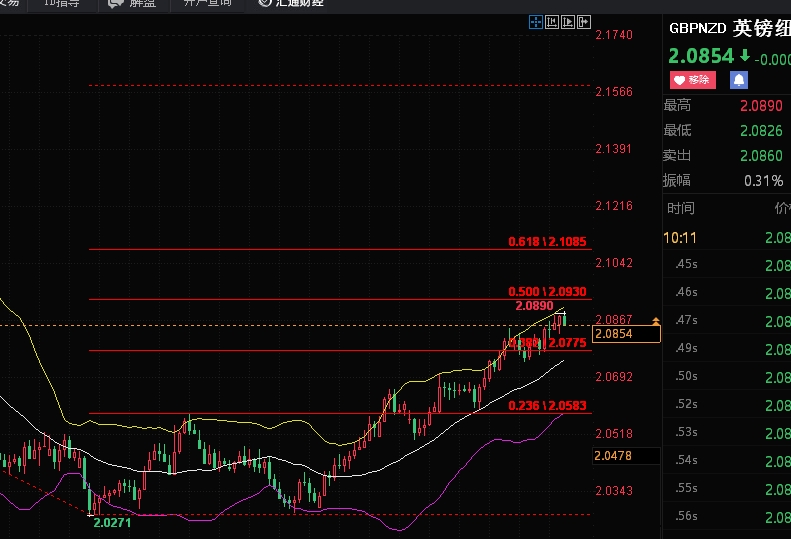Click the green down arrow beside 2.0854

(745, 55)
